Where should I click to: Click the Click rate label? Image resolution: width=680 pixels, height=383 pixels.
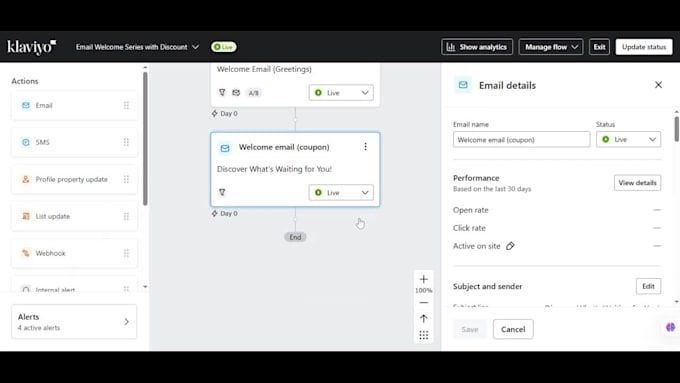[x=469, y=228]
